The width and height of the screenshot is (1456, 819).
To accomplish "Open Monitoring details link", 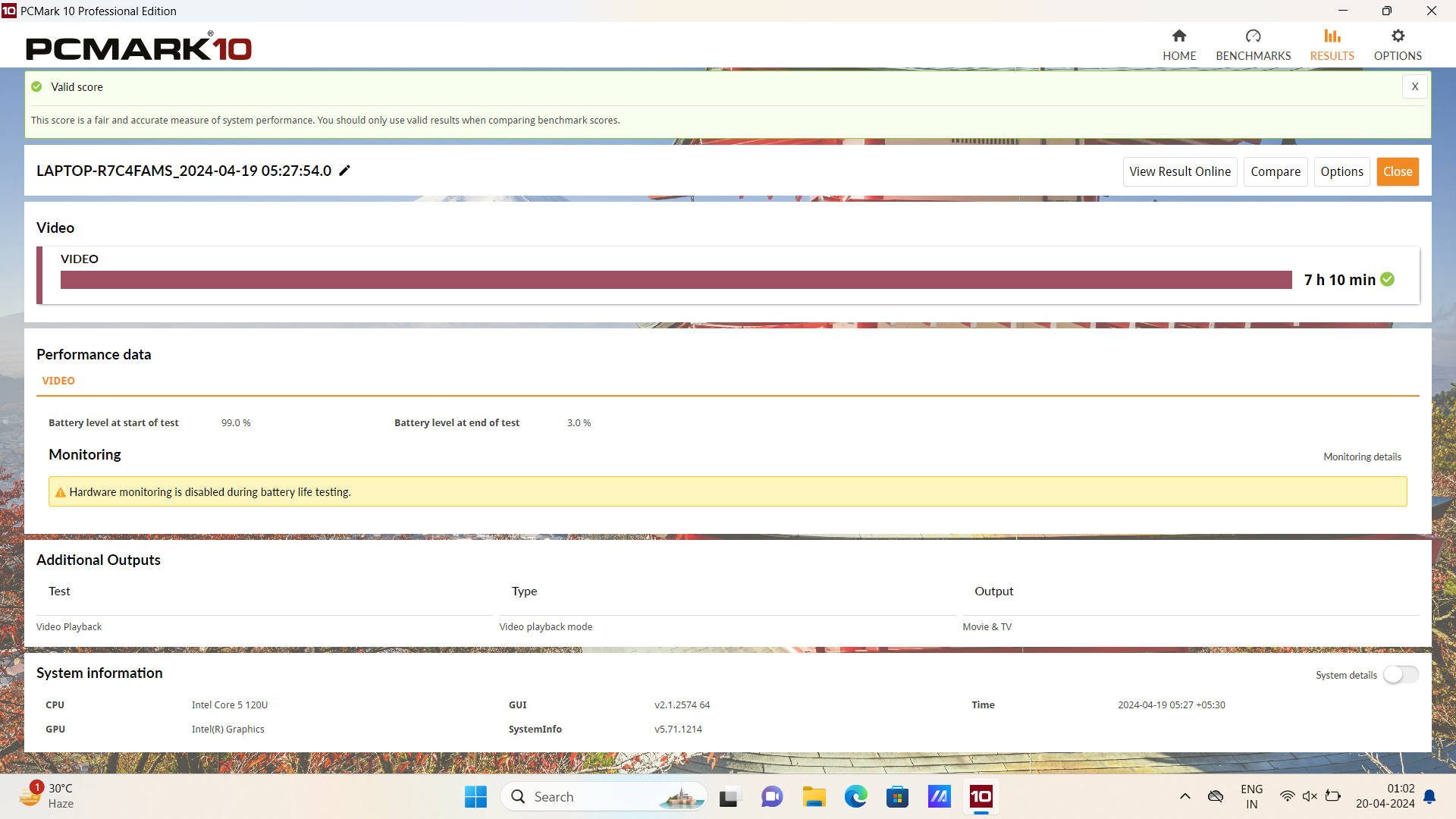I will (1362, 457).
